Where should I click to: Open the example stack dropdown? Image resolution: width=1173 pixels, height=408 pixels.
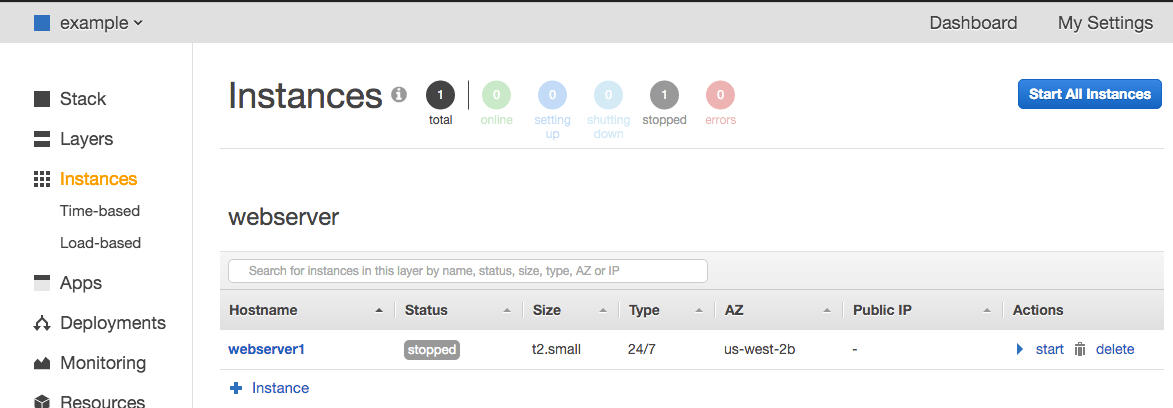89,22
